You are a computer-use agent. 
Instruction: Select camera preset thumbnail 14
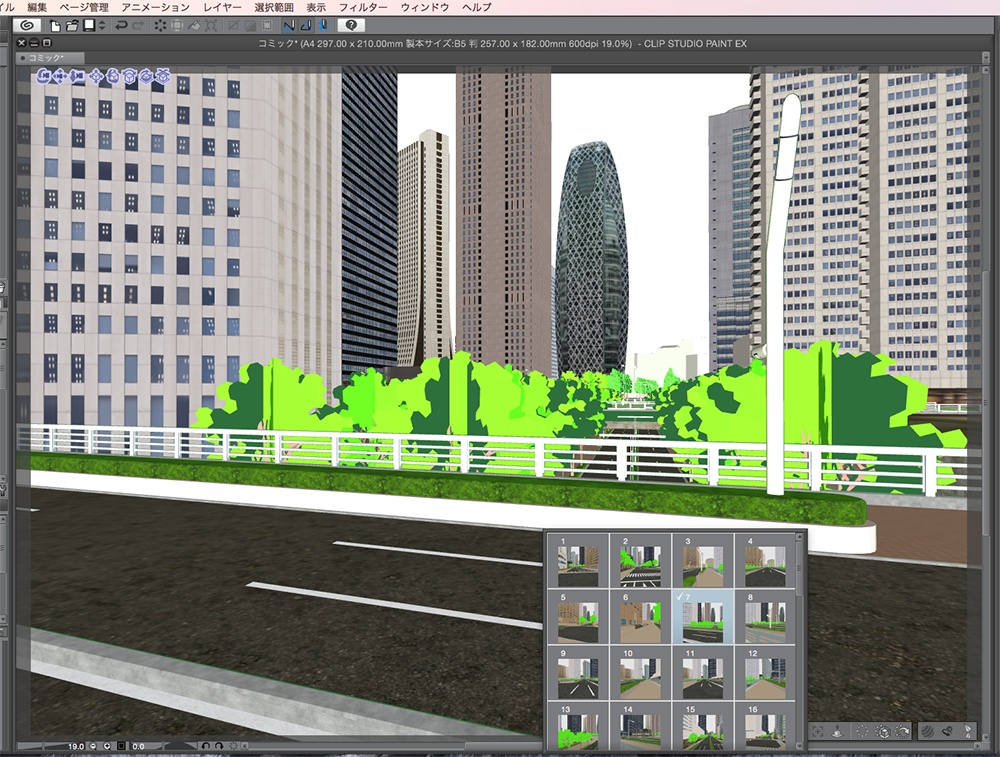[640, 726]
